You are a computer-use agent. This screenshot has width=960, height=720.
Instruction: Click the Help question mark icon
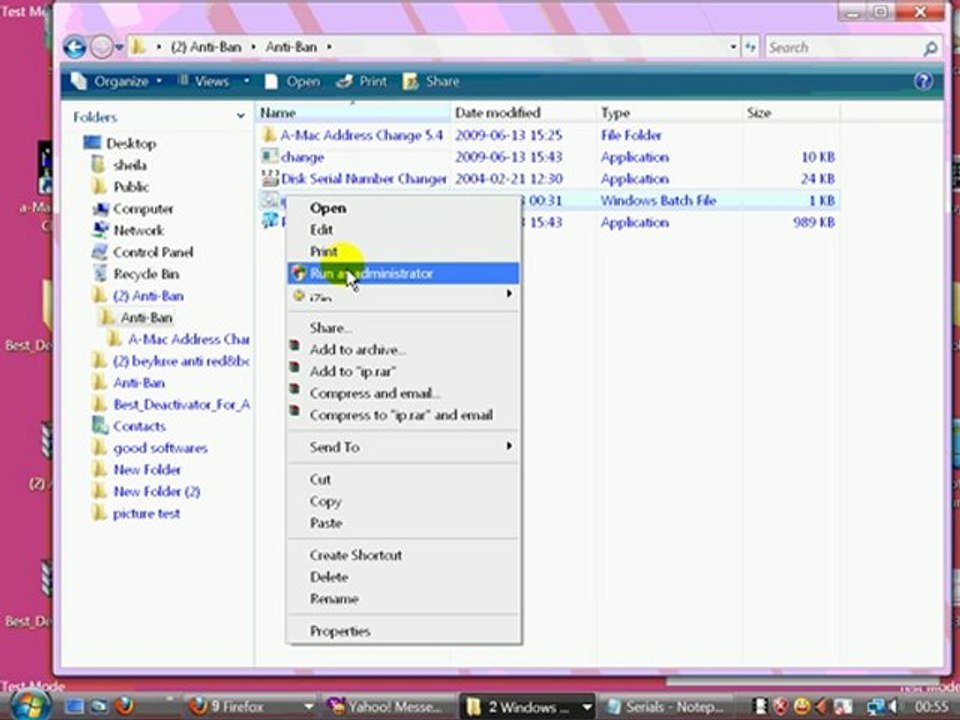[924, 81]
